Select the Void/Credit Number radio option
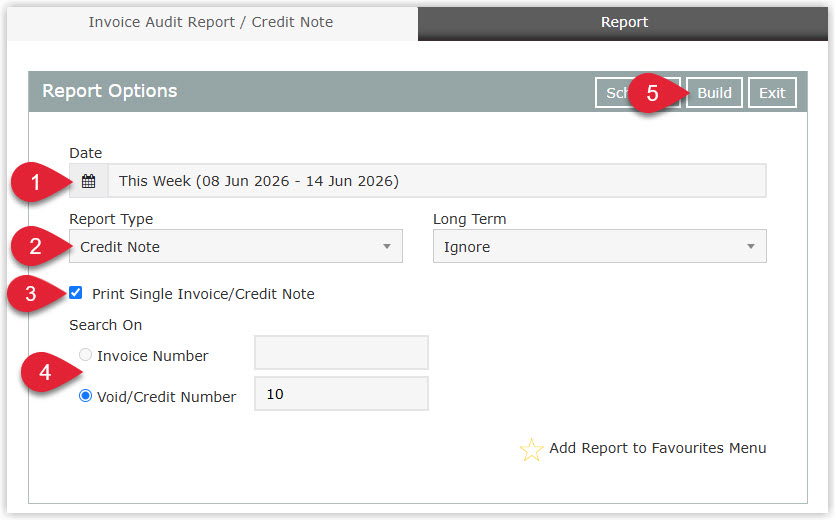 [x=85, y=396]
